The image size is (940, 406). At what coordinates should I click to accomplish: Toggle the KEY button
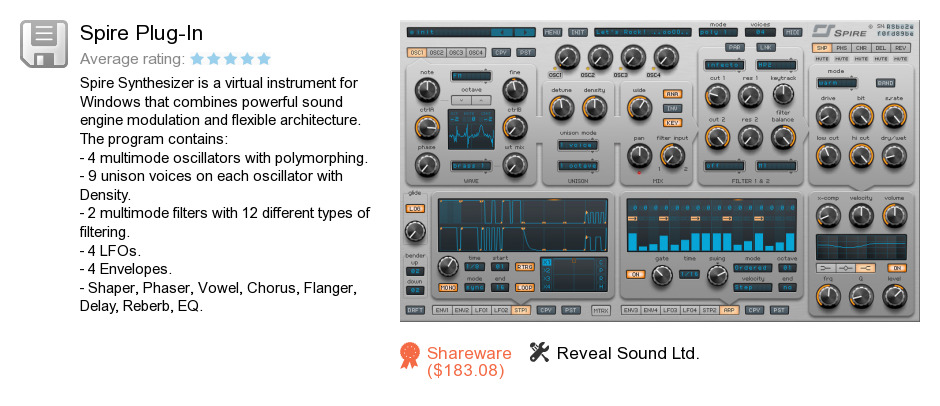pyautogui.click(x=672, y=123)
